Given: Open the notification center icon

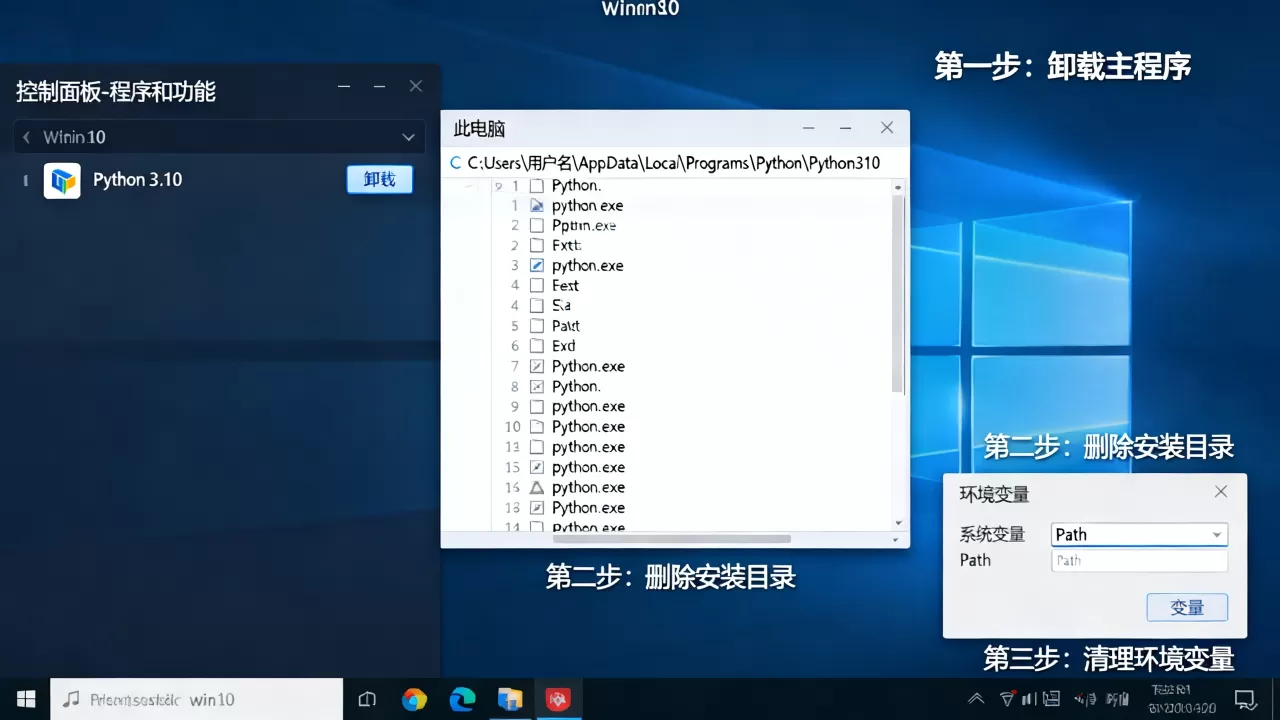Looking at the screenshot, I should [x=1245, y=699].
